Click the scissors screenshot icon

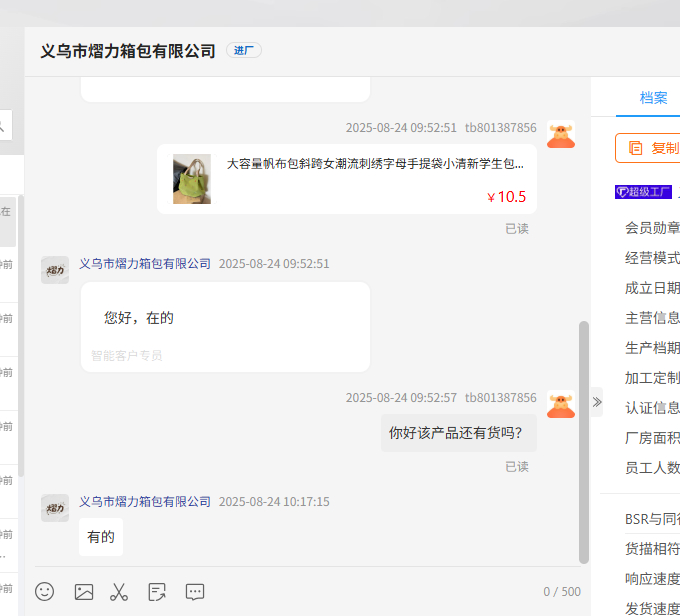[x=119, y=591]
